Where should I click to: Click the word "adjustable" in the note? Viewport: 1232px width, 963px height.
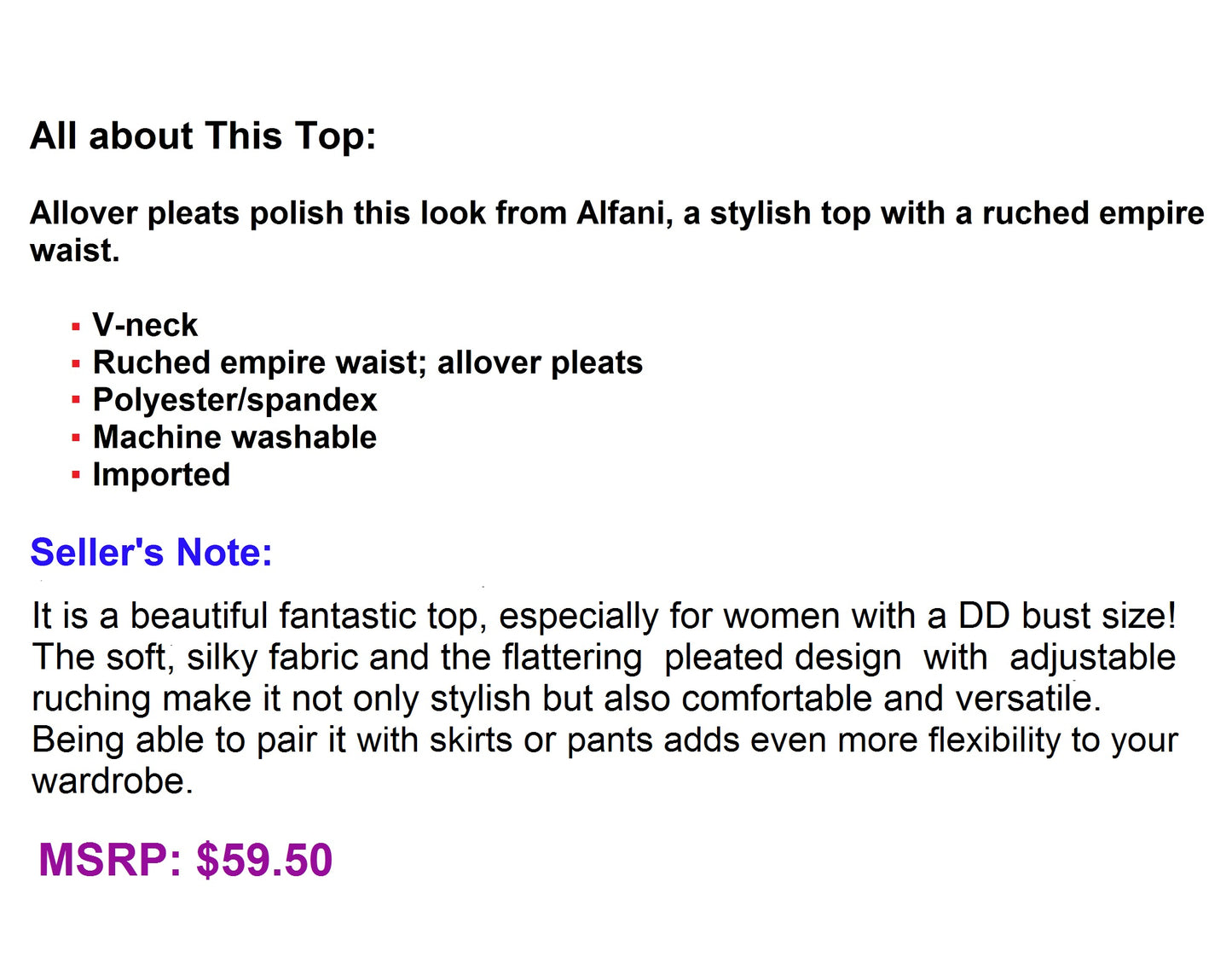coord(1092,658)
